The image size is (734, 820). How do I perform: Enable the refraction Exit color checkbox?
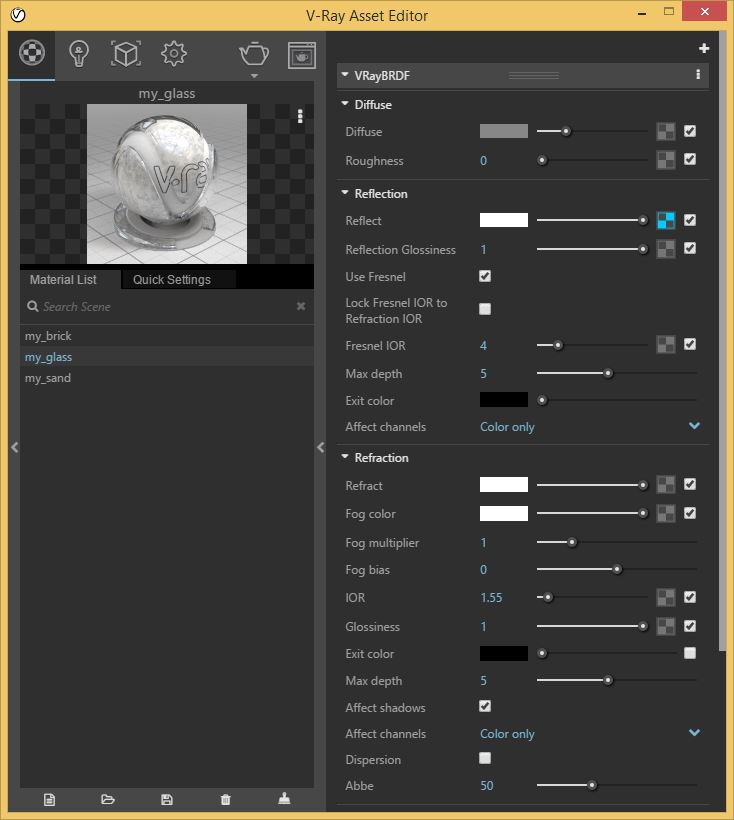tap(690, 653)
